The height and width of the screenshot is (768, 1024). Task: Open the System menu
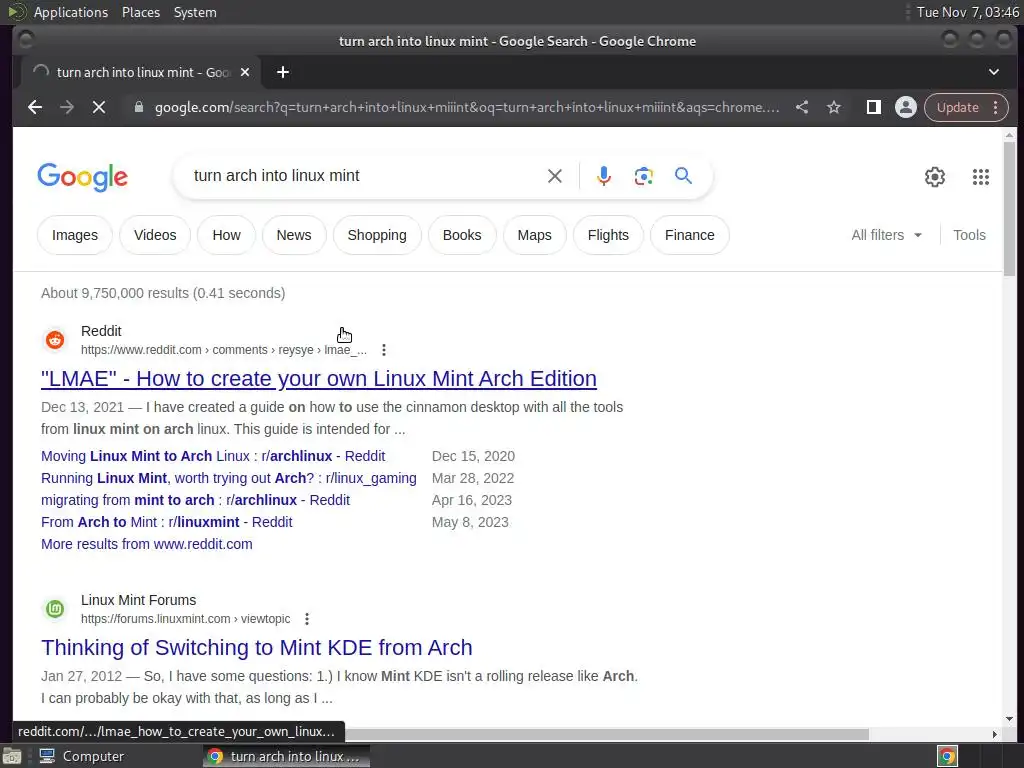coord(195,12)
